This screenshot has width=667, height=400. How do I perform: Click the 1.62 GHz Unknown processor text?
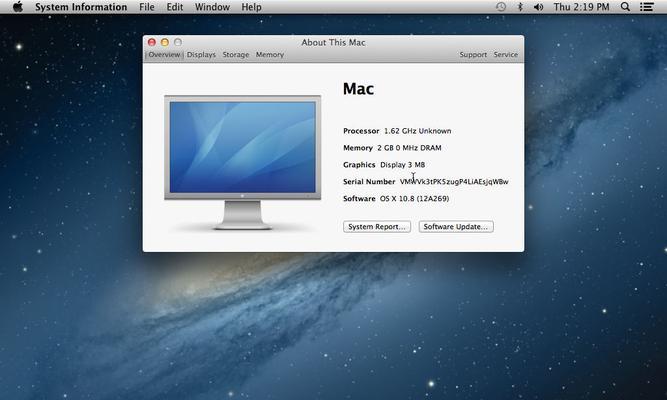click(x=417, y=131)
